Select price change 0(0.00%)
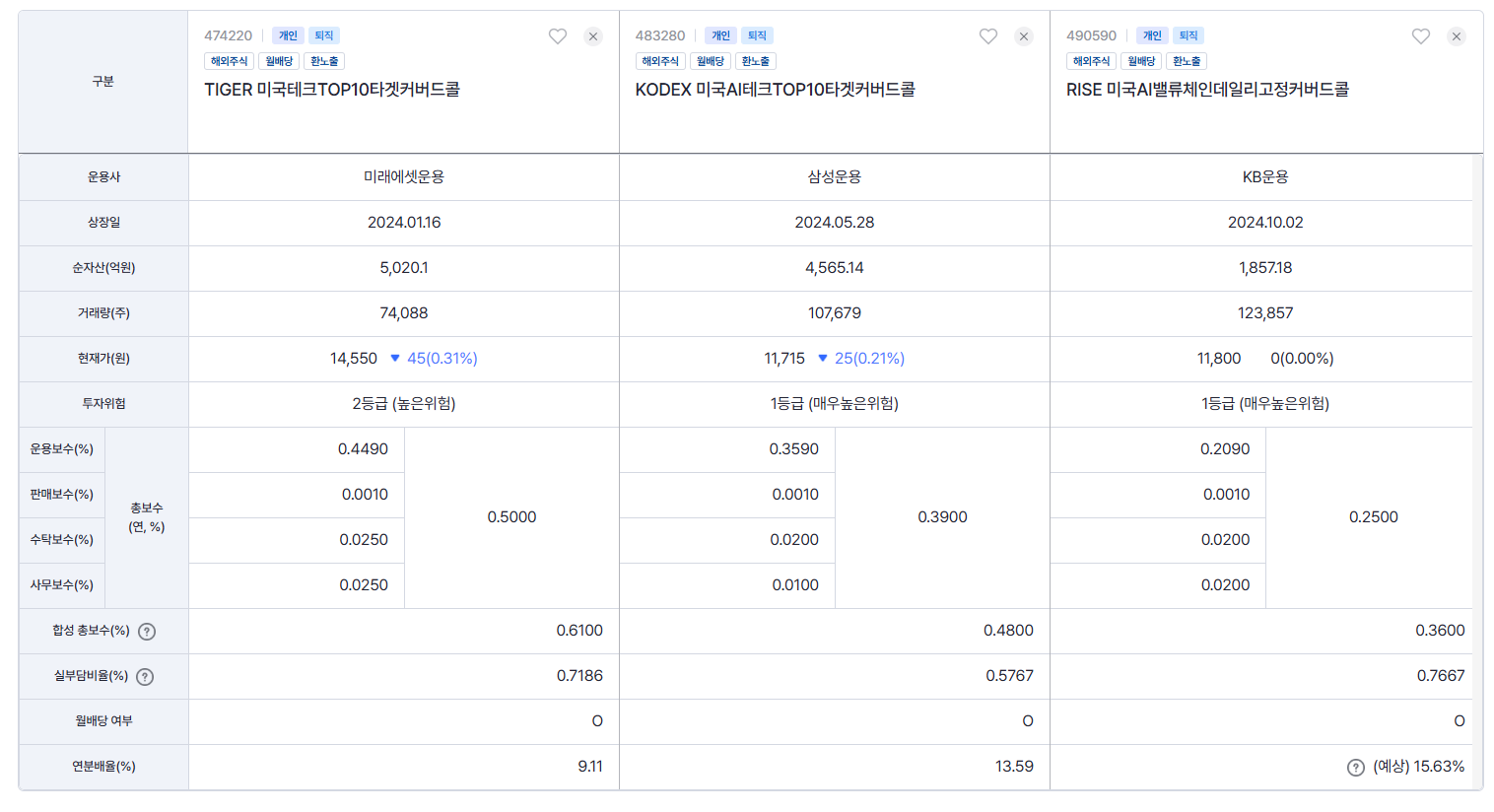1494x812 pixels. (1302, 359)
